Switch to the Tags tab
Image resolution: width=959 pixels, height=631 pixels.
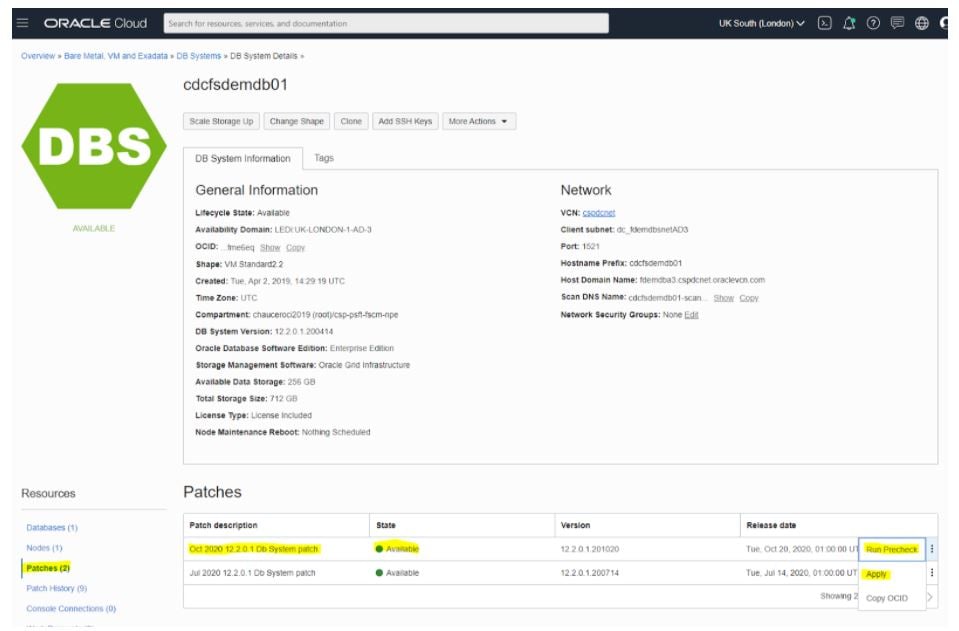(x=324, y=158)
